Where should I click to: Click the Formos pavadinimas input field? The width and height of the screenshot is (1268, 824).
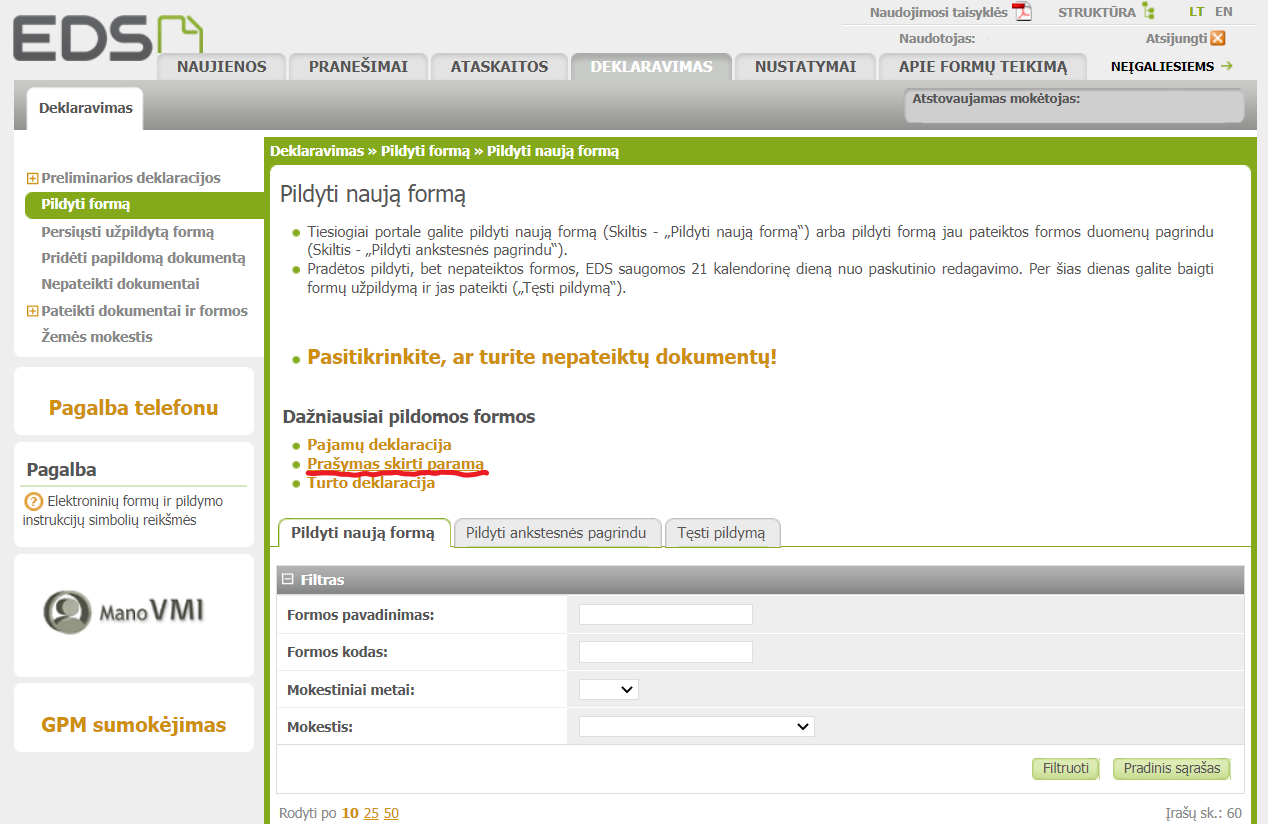click(666, 615)
